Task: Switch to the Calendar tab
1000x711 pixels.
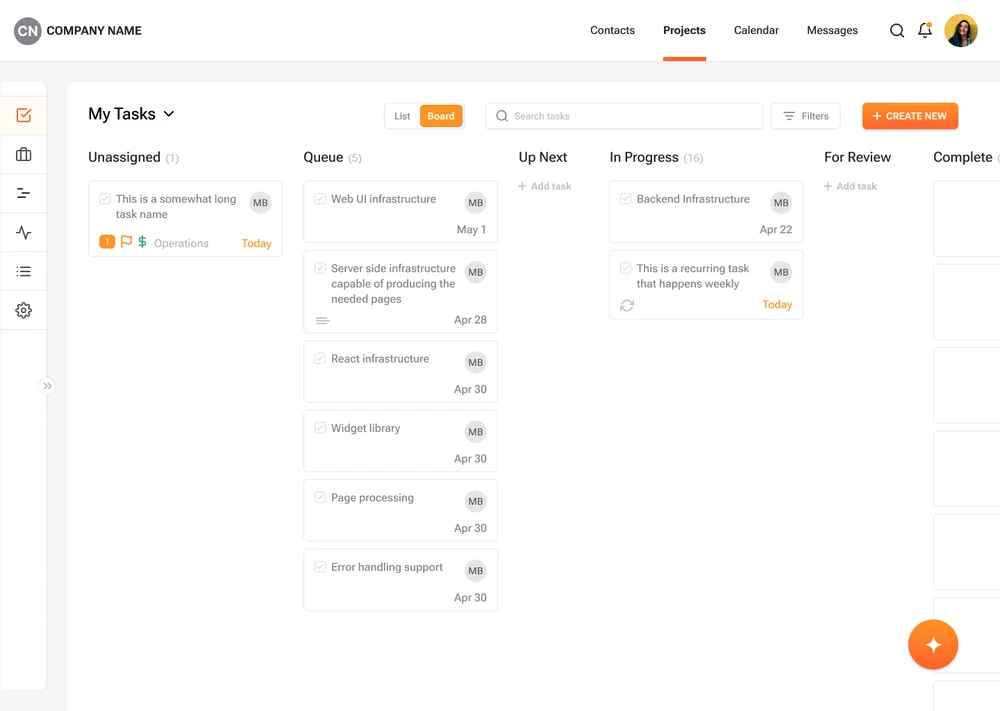Action: click(756, 30)
